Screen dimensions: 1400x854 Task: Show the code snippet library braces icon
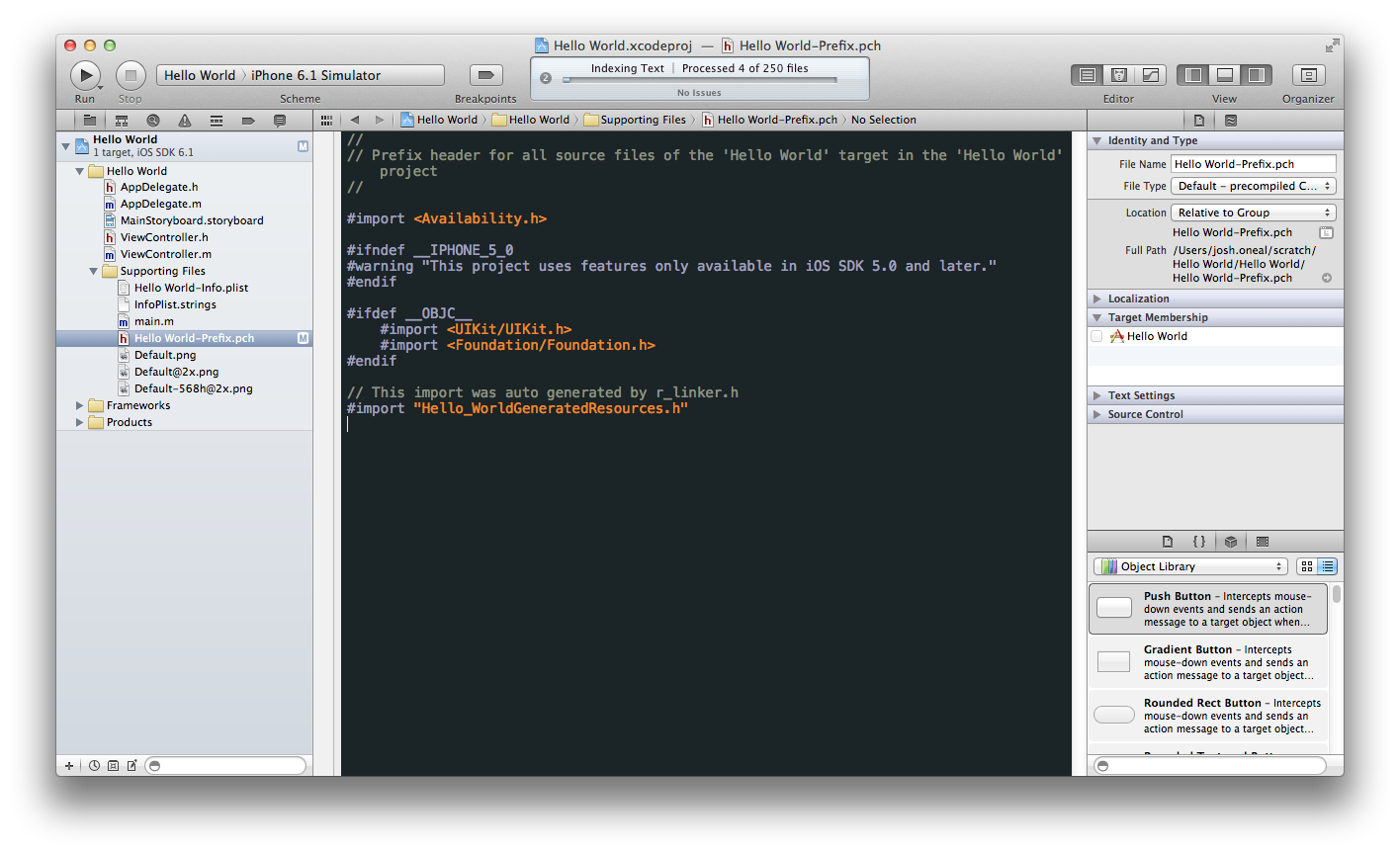point(1198,542)
